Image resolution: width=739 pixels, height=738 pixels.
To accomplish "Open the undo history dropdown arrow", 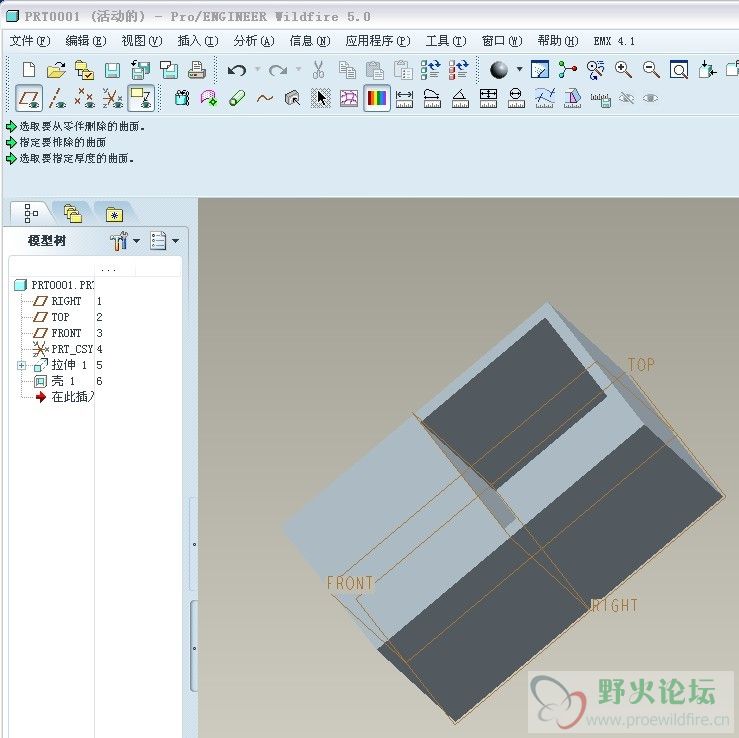I will (x=257, y=69).
